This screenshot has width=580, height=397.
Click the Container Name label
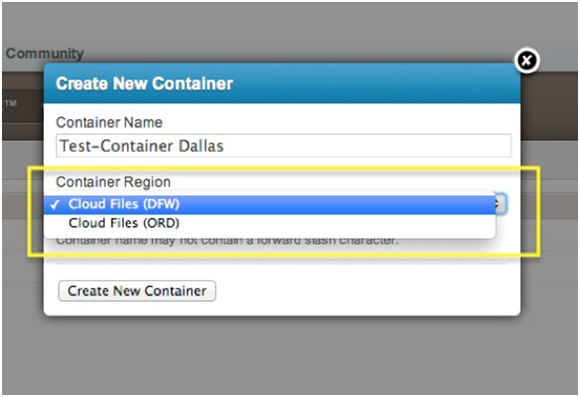pos(109,122)
